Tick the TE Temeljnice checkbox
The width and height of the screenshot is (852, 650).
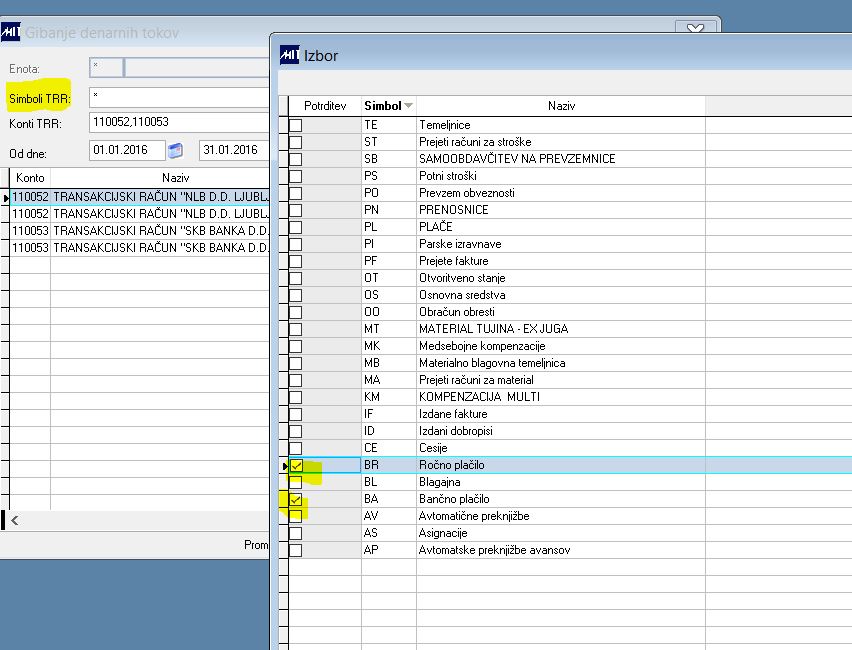[x=296, y=125]
